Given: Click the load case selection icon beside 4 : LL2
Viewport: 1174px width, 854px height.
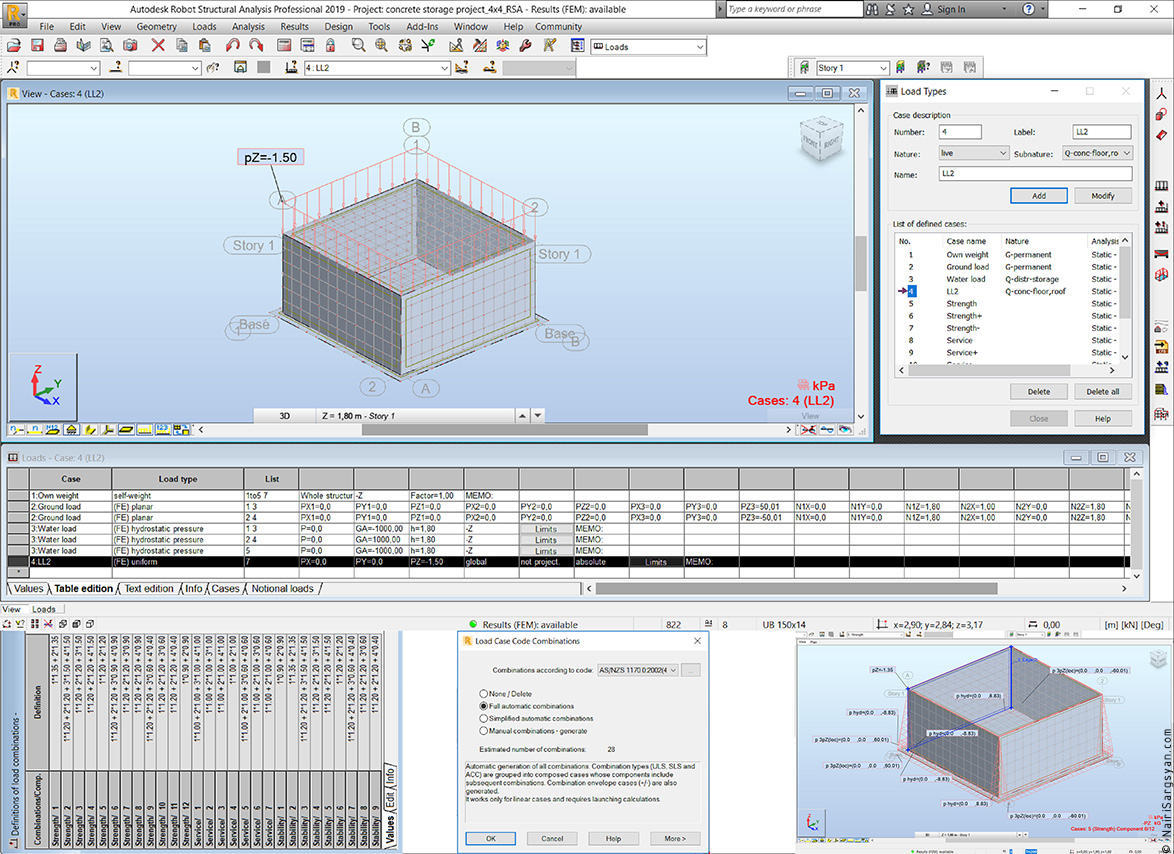Looking at the screenshot, I should (x=292, y=67).
